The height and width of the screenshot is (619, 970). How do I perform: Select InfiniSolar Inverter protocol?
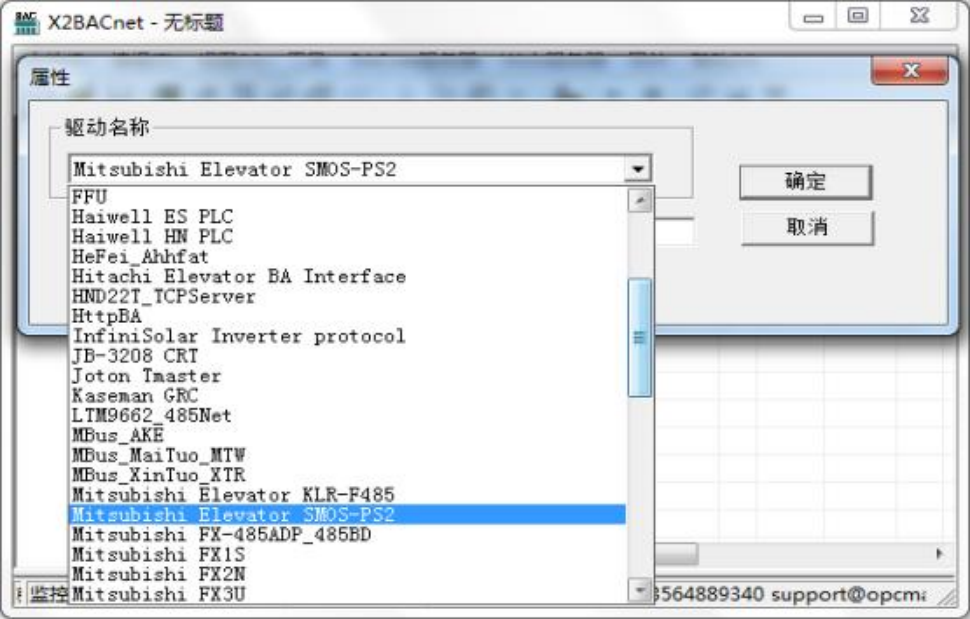tap(347, 336)
